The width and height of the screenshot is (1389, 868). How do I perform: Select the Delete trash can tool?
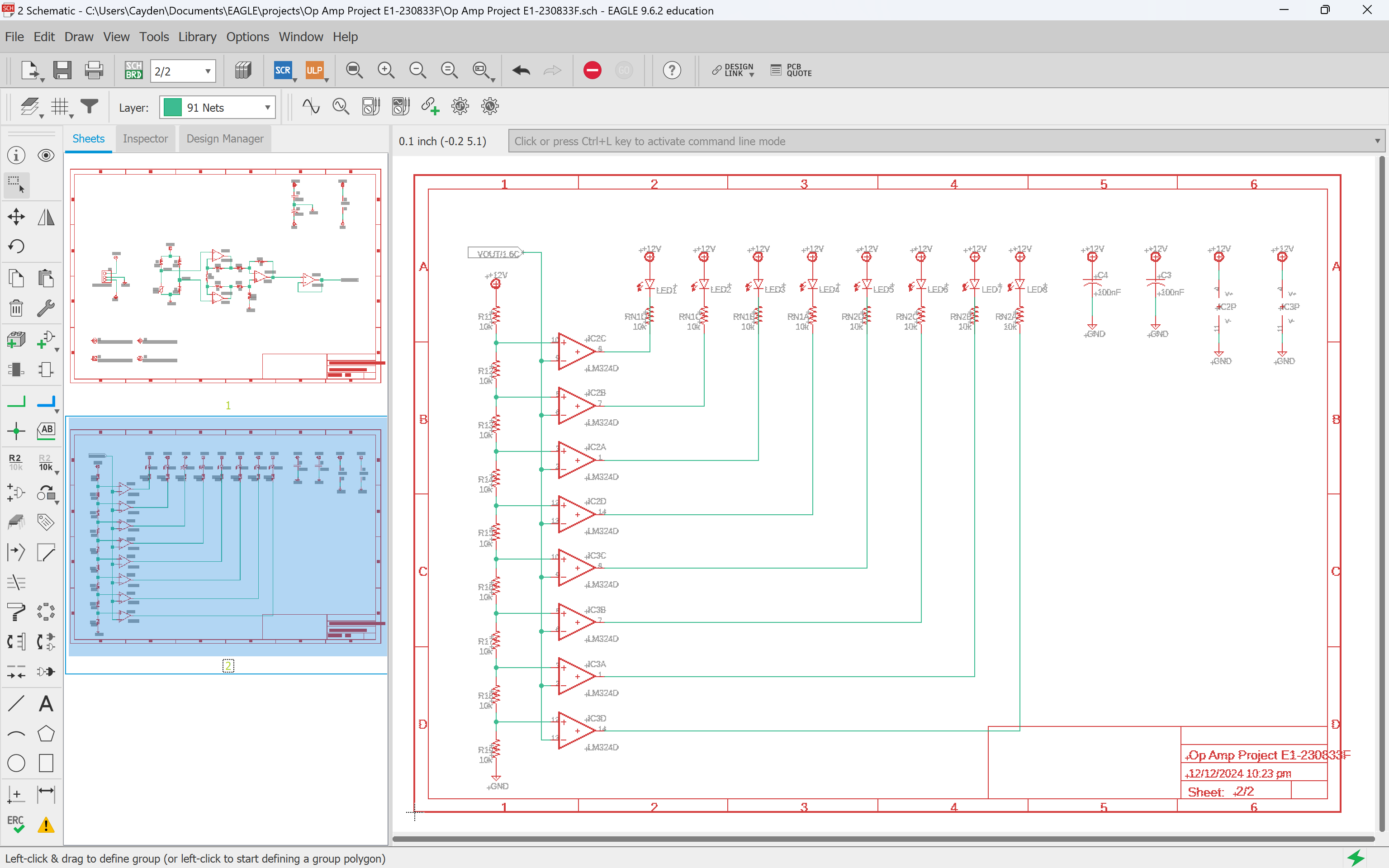coord(16,308)
